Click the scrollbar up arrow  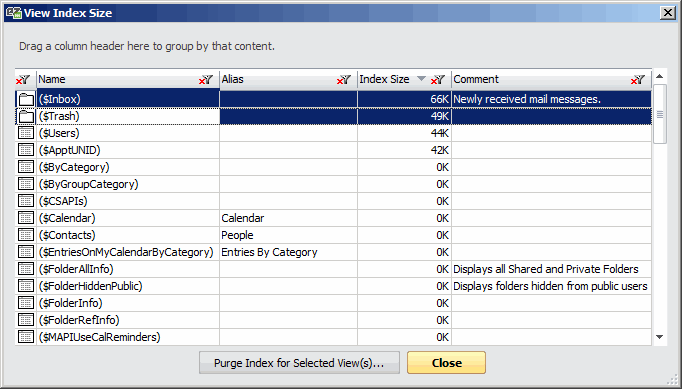659,77
